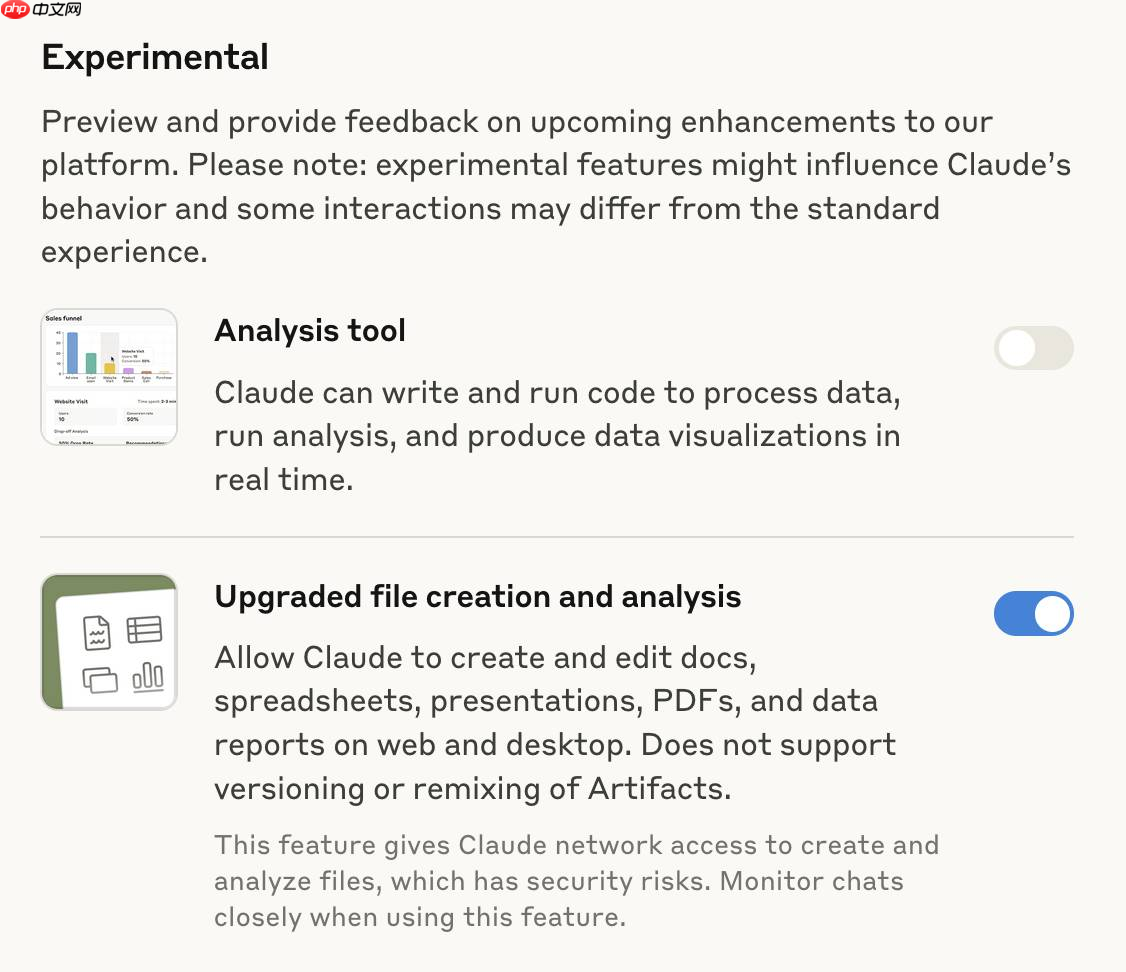Select the blue bar in Sales funnel chart

(72, 353)
